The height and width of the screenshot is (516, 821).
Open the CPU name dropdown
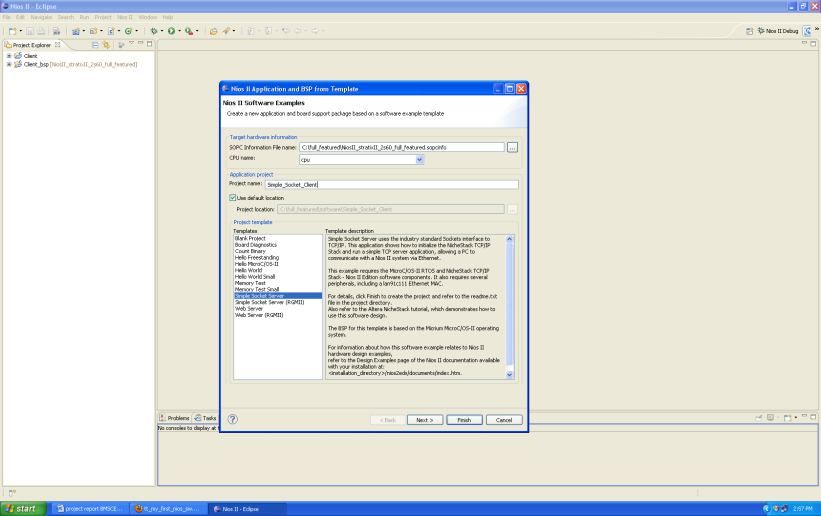419,160
